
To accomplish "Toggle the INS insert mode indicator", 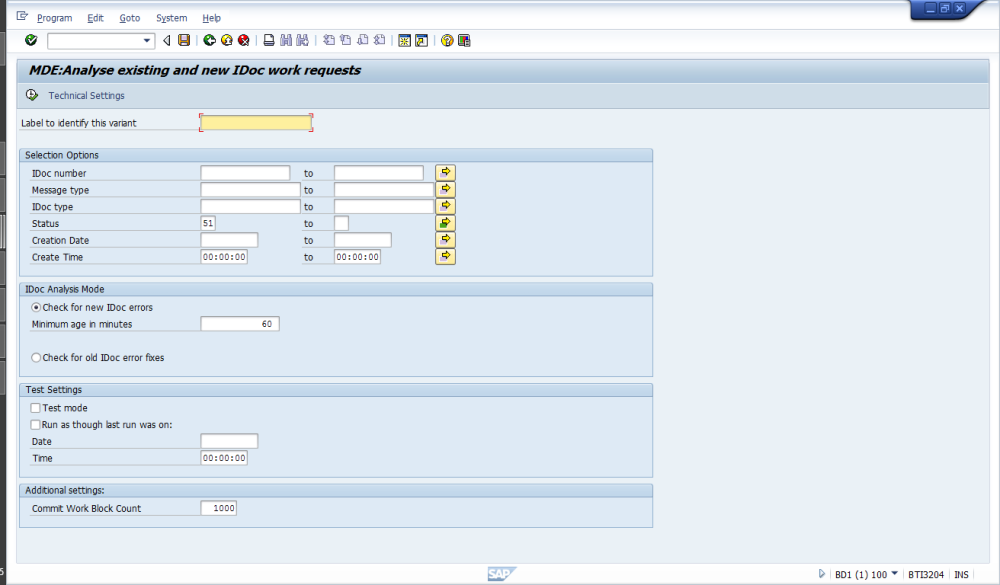I will 961,574.
